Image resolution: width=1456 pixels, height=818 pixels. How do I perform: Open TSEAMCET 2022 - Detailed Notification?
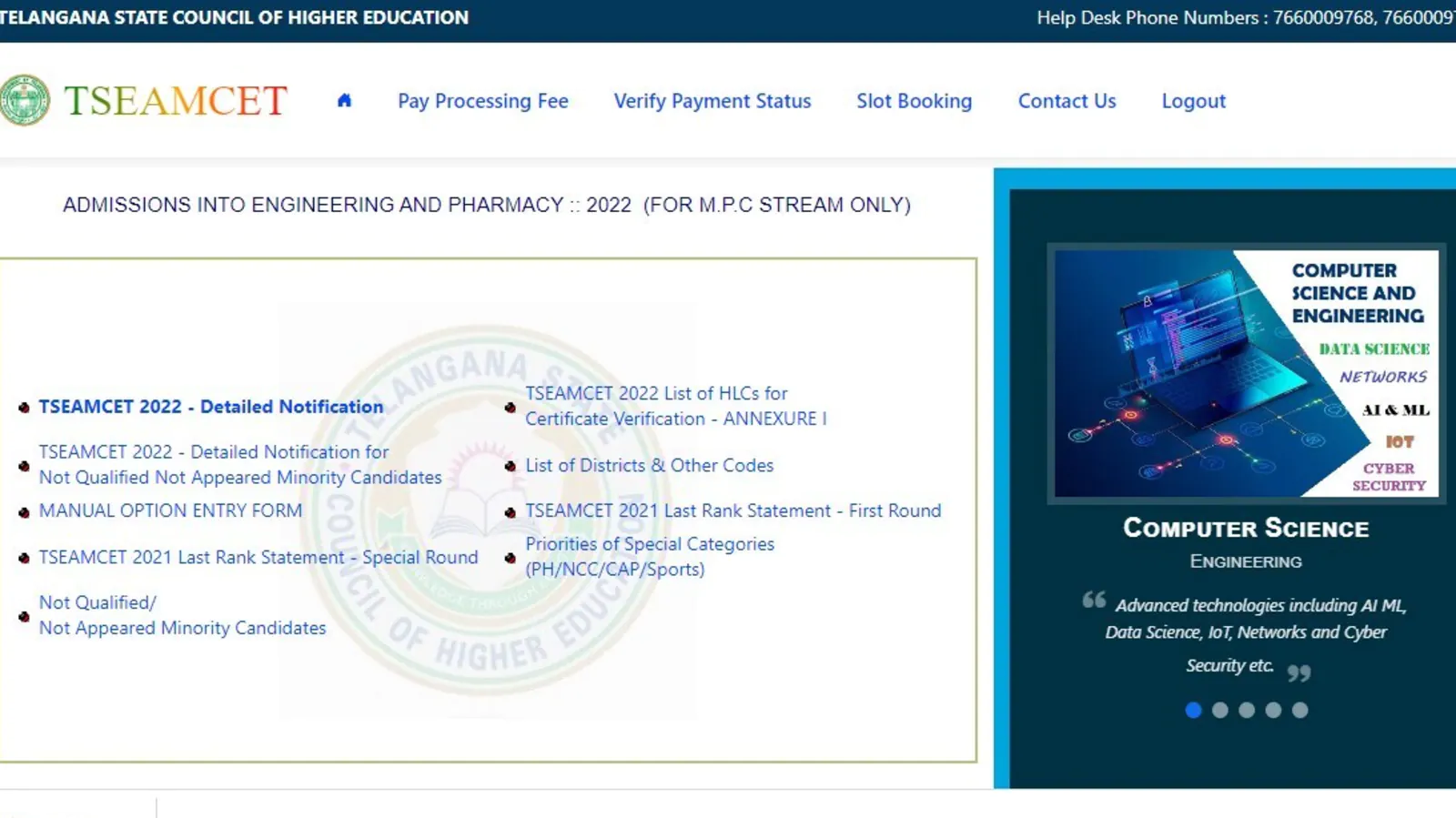tap(211, 407)
